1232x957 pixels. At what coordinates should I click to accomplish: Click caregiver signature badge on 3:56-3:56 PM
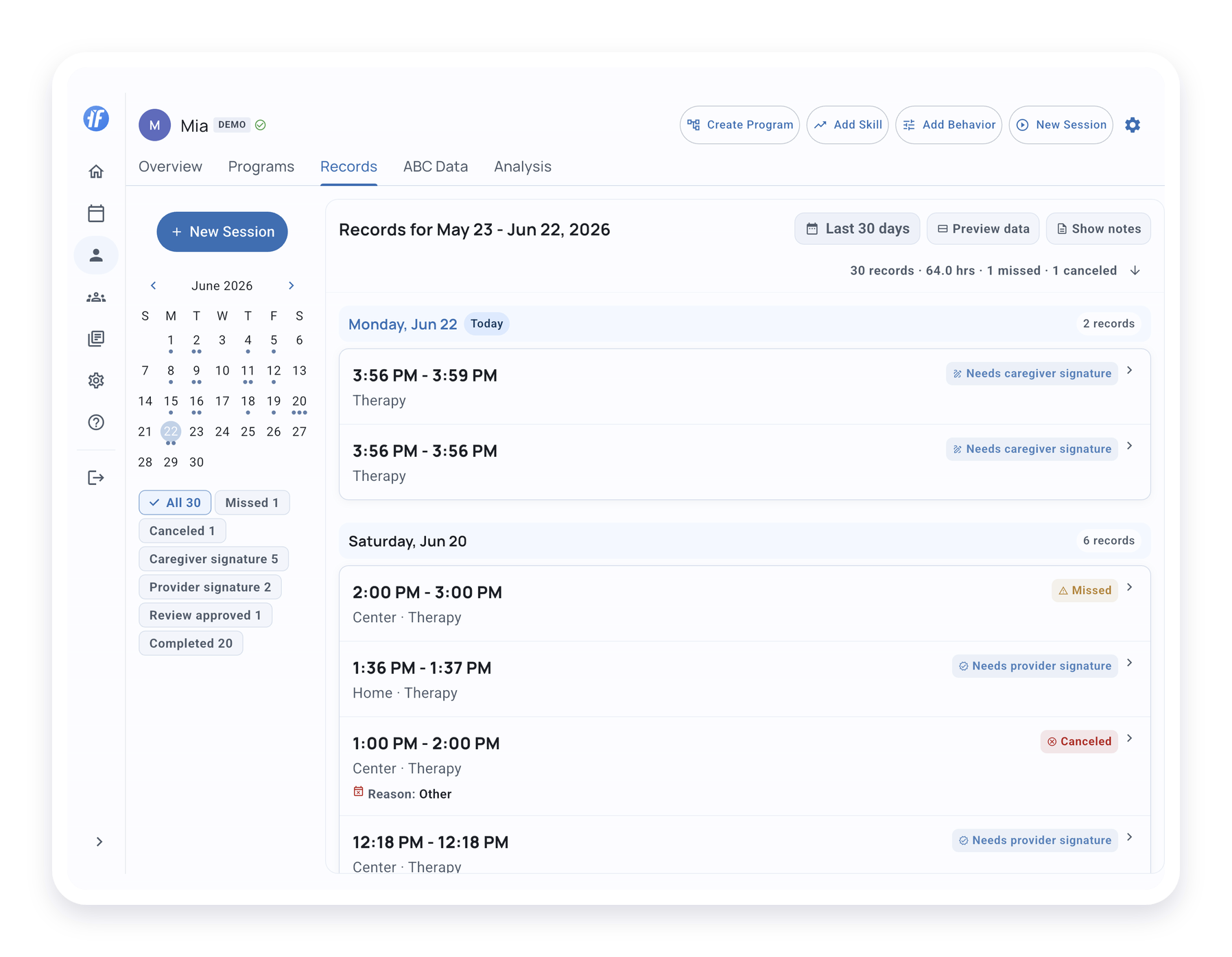click(1032, 449)
